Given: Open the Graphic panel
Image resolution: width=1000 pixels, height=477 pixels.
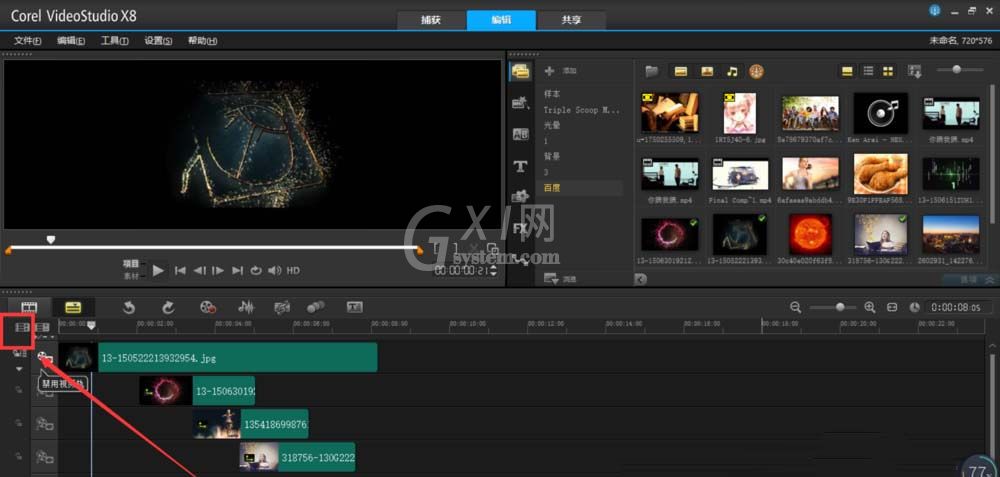Looking at the screenshot, I should tap(520, 196).
